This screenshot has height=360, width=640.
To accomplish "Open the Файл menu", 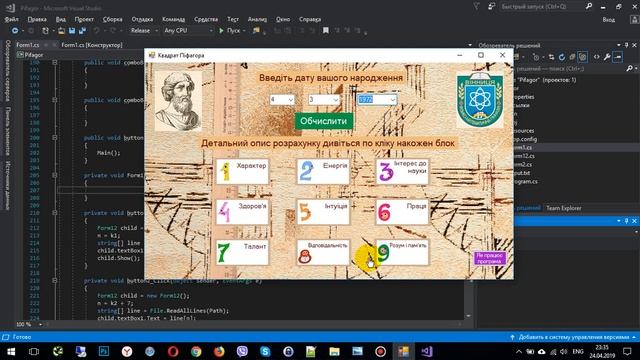I will tap(11, 19).
